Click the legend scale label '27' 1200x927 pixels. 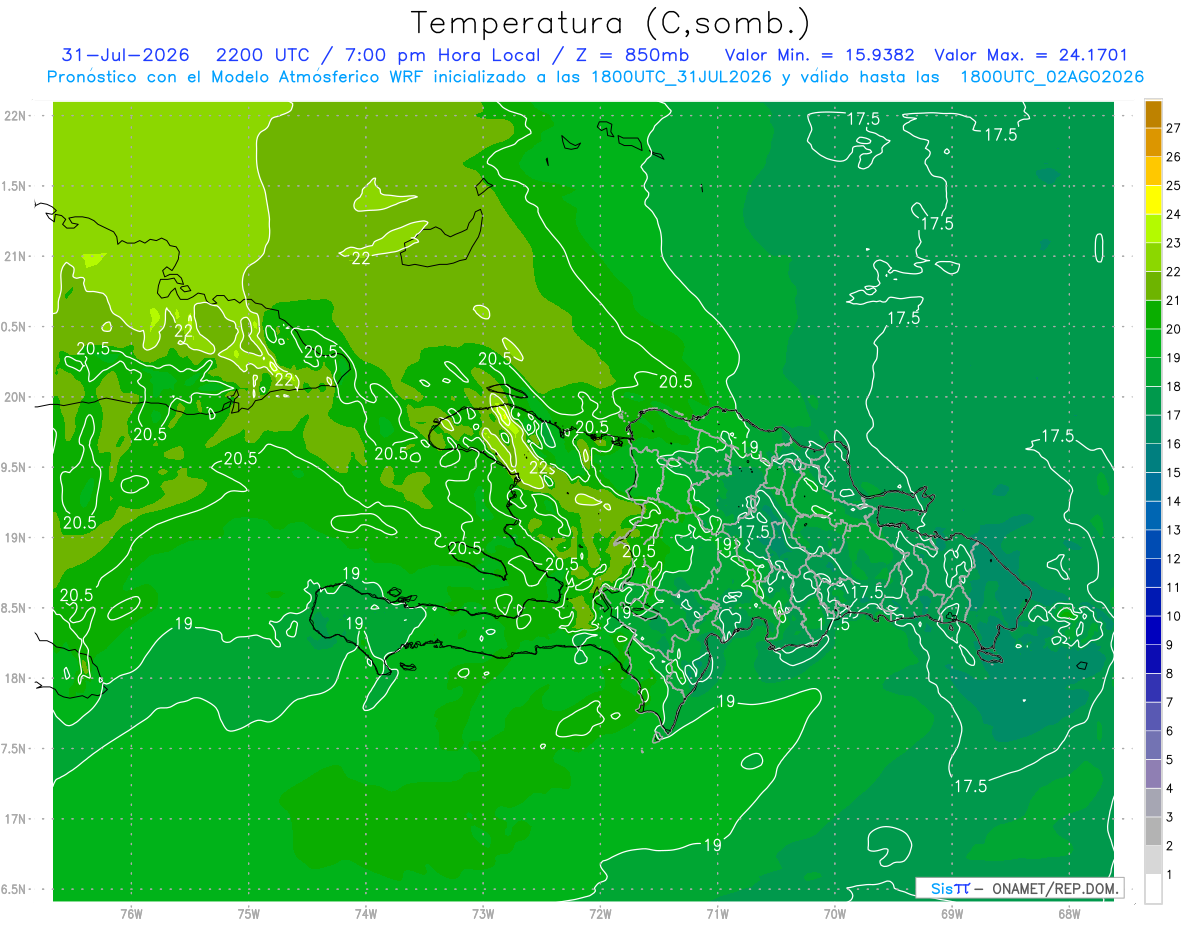click(x=1174, y=128)
